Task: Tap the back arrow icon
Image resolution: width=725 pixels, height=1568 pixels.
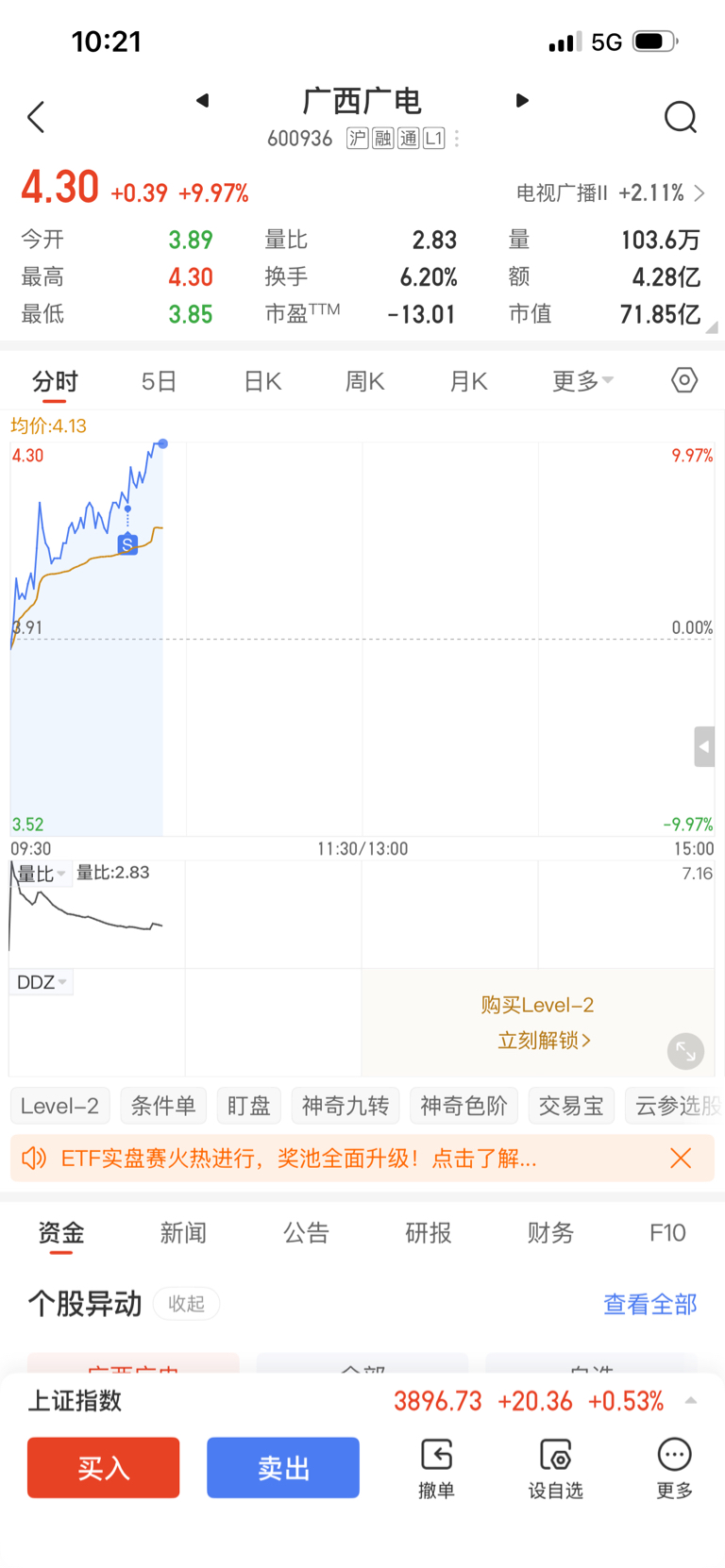Action: click(x=36, y=117)
